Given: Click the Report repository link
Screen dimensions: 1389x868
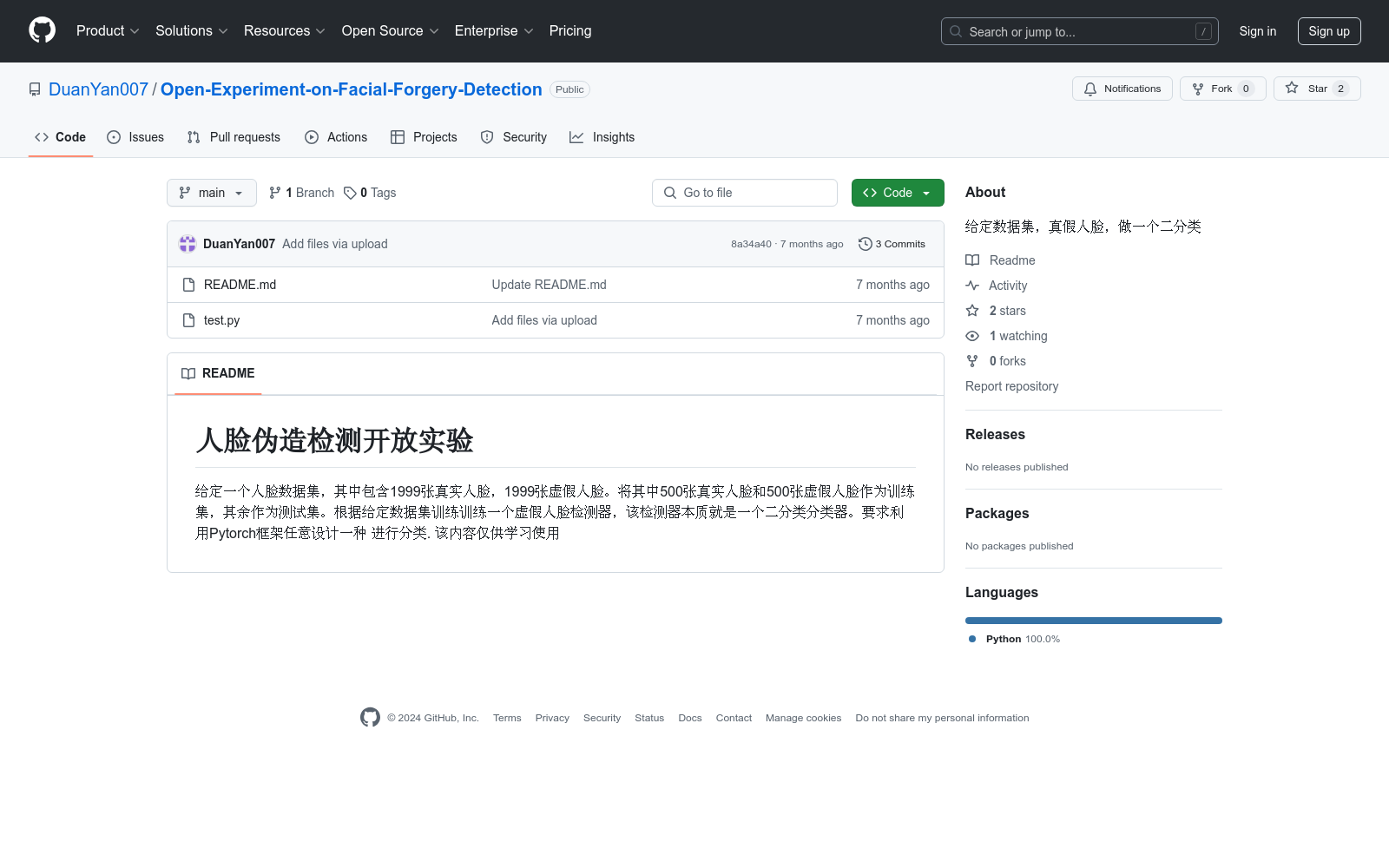Looking at the screenshot, I should point(1011,386).
